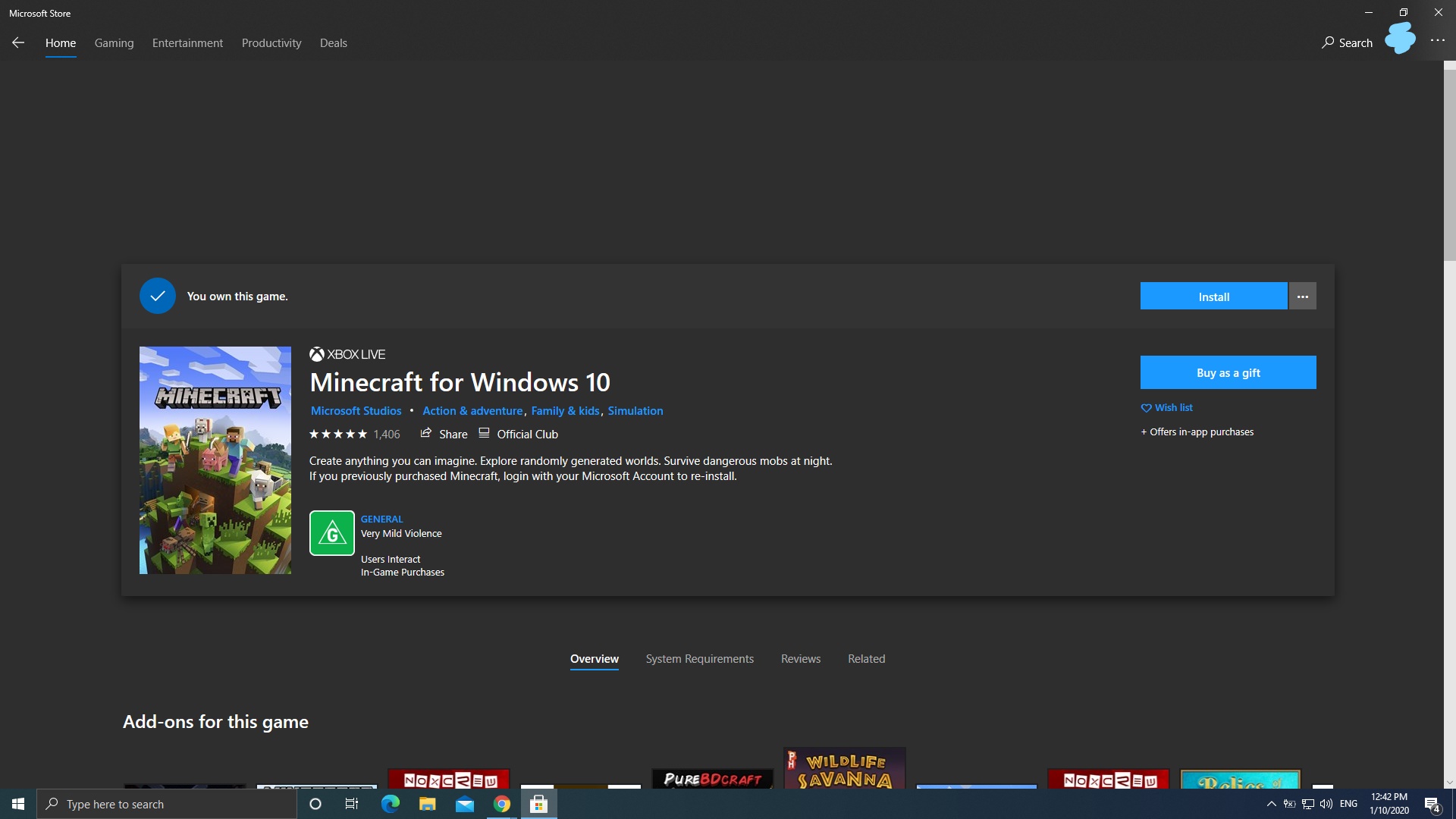
Task: Open the PureBDcraft add-on thumbnail
Action: 713,778
